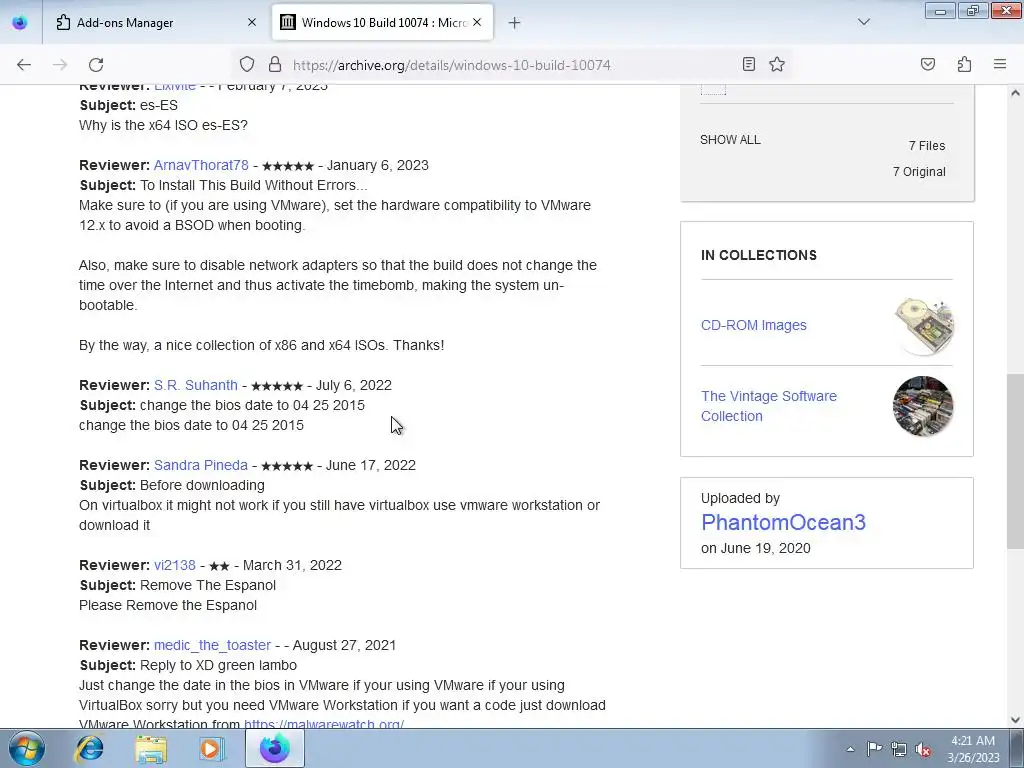
Task: Reload the current page
Action: click(x=96, y=65)
